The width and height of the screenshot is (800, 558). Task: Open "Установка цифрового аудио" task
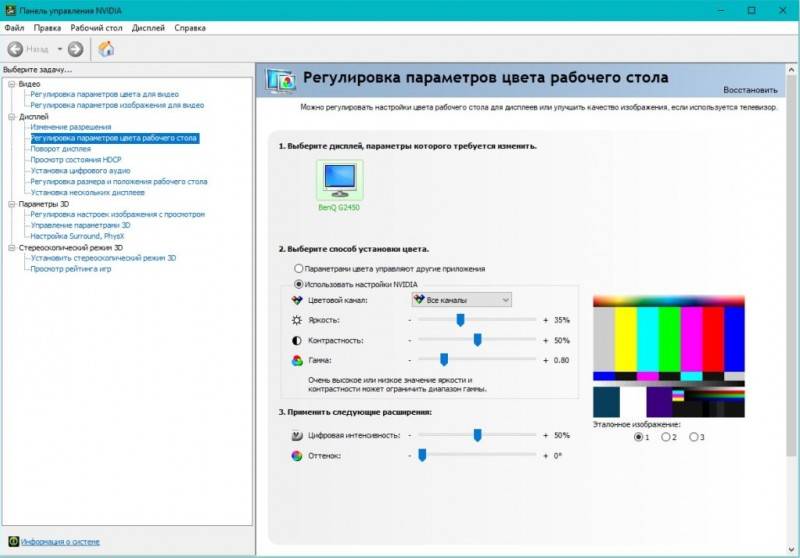pyautogui.click(x=81, y=171)
